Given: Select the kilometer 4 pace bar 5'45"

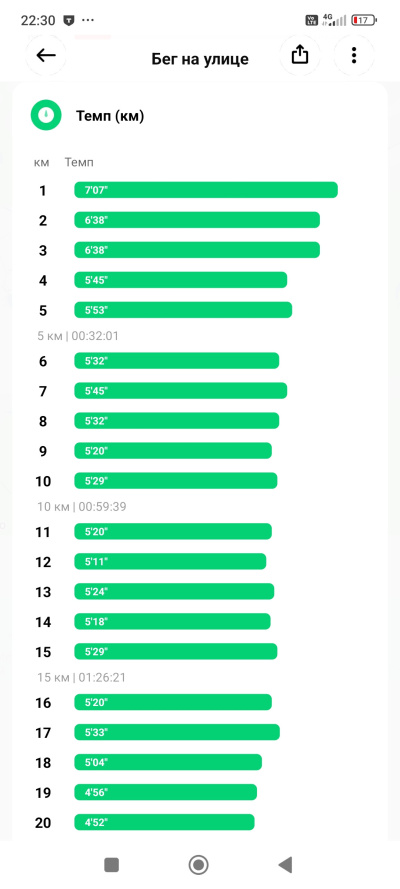Looking at the screenshot, I should pyautogui.click(x=181, y=280).
